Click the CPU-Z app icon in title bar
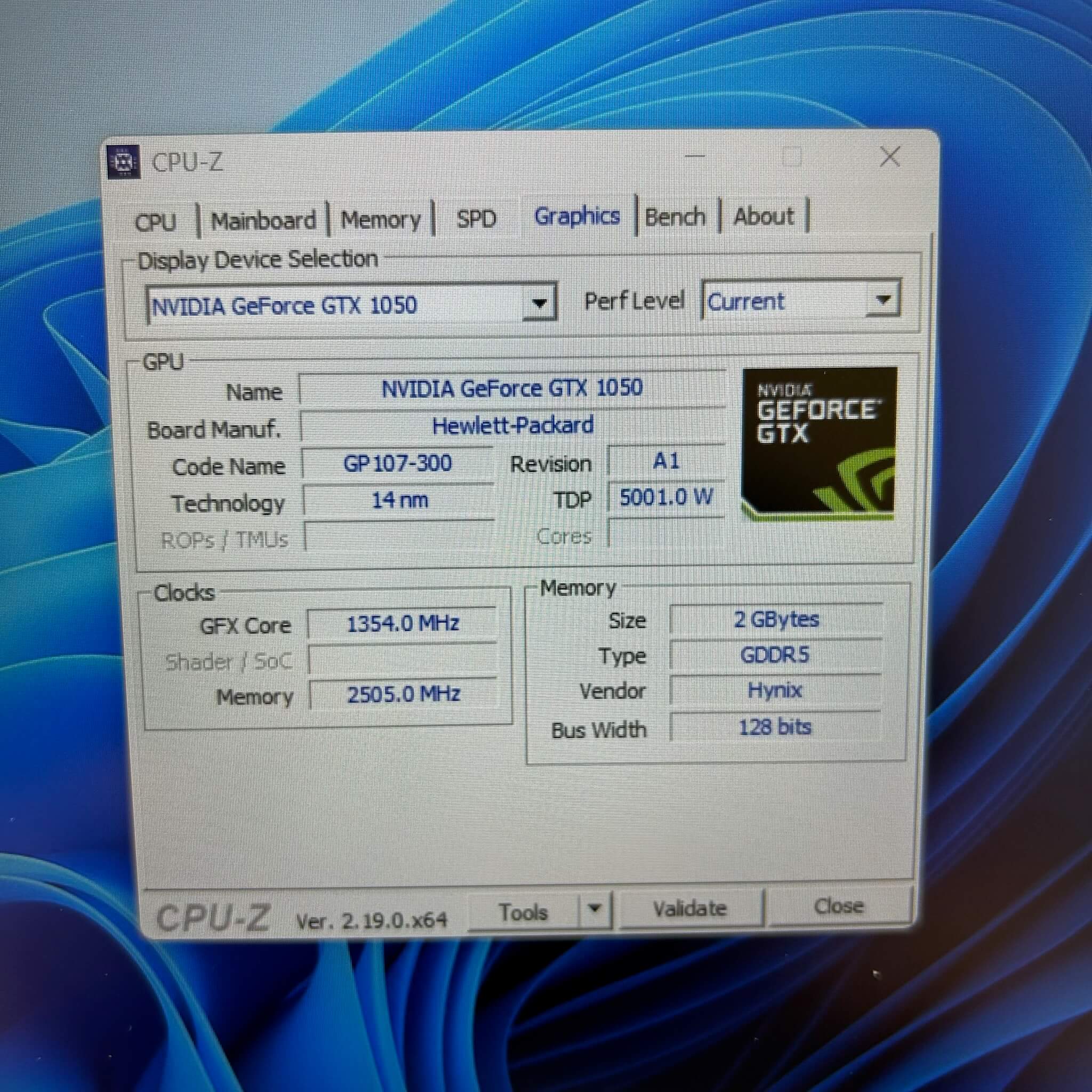The width and height of the screenshot is (1092, 1092). click(x=124, y=162)
